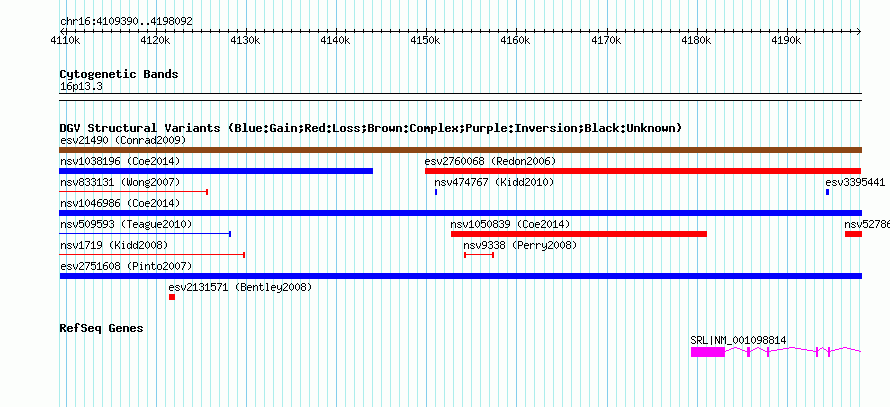The height and width of the screenshot is (407, 890).
Task: Click the blue esv2751608 Pinto2007 bar
Action: [460, 276]
